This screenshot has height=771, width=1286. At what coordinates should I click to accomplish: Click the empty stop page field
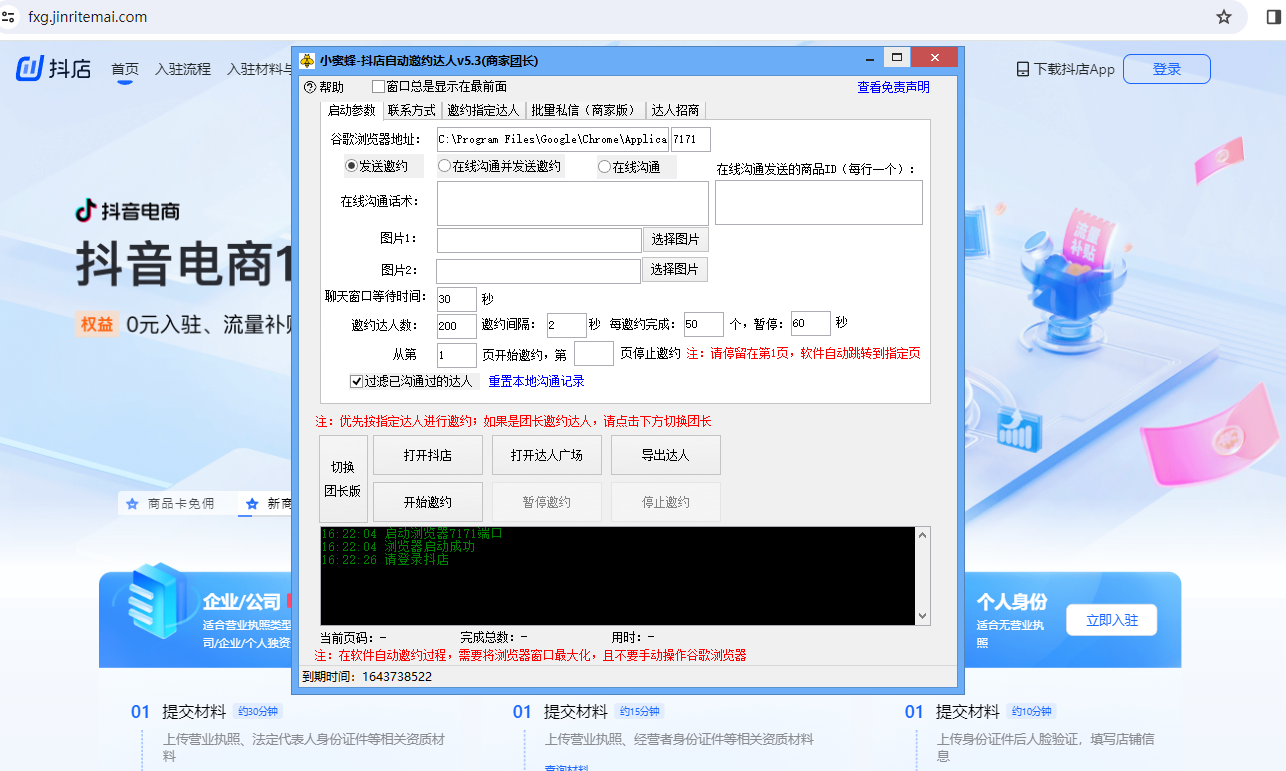[x=594, y=353]
